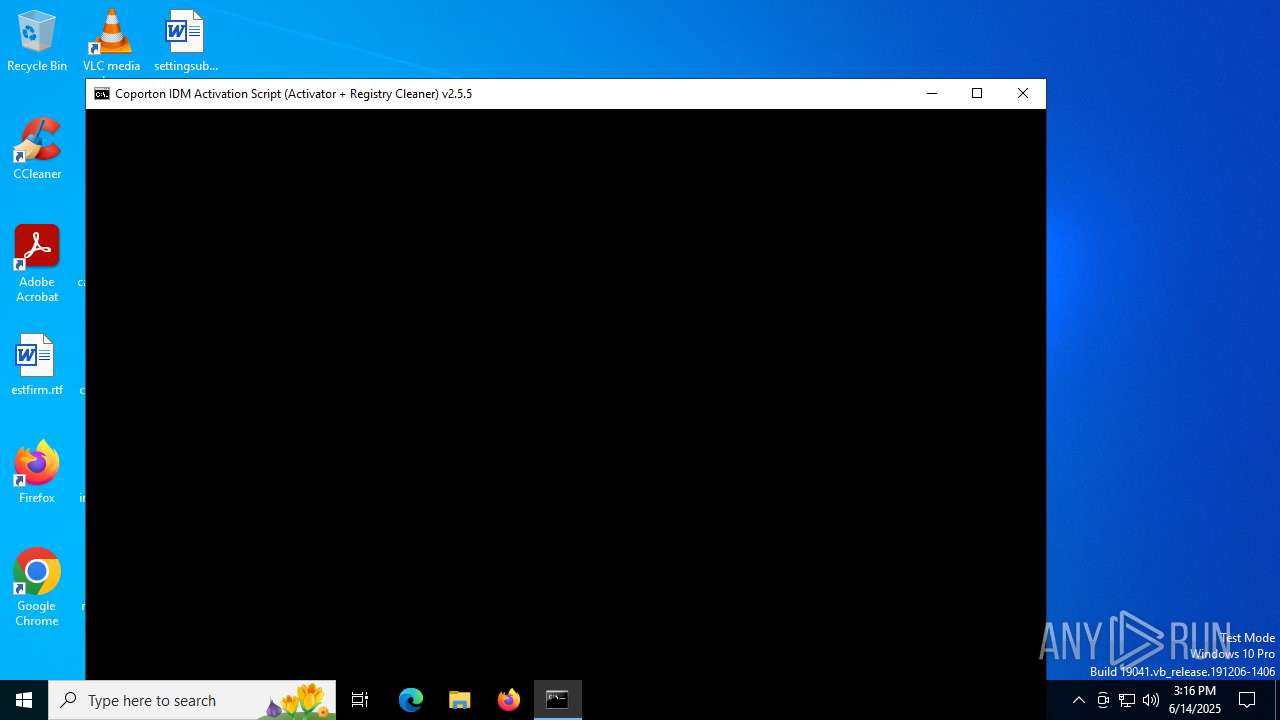Click the network status tray icon
1280x720 pixels.
pyautogui.click(x=1127, y=700)
